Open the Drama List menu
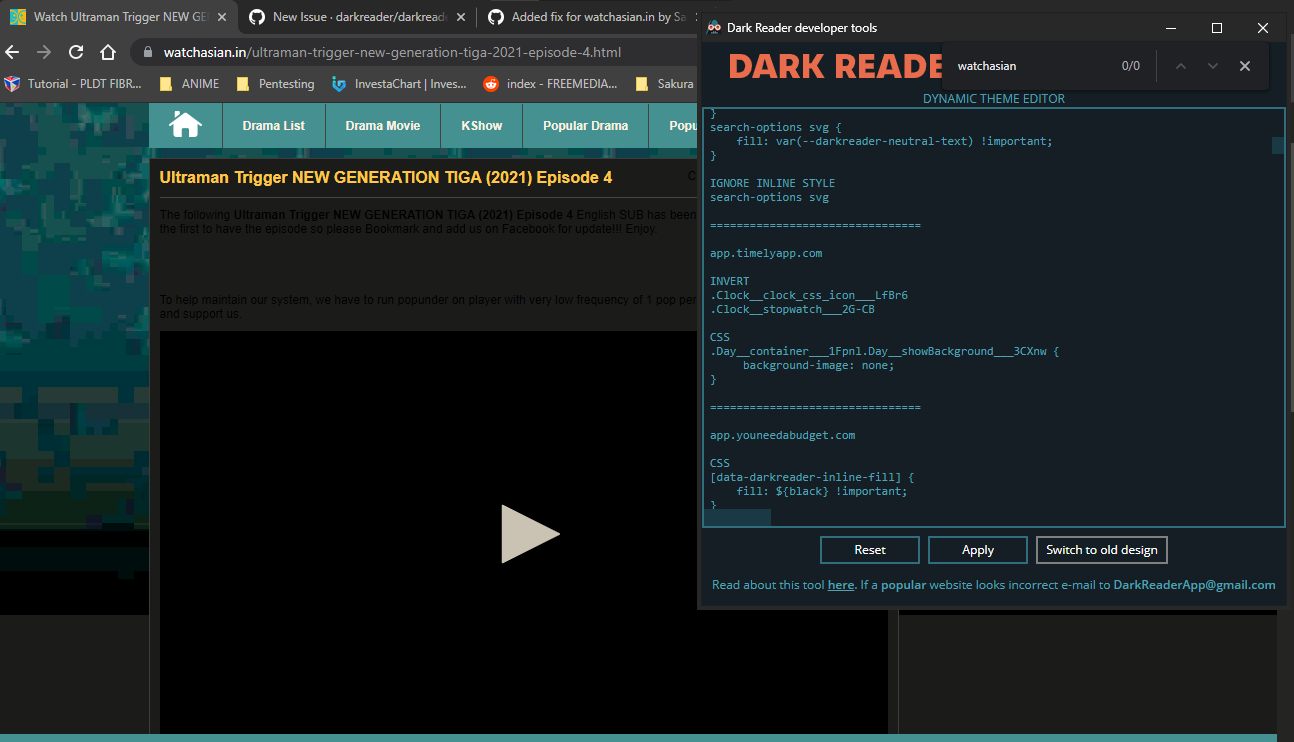1294x742 pixels. coord(274,126)
